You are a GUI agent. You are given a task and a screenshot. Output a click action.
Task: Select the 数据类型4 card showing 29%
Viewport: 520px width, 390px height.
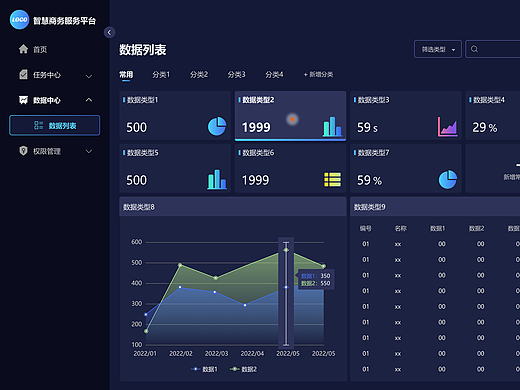coord(493,115)
